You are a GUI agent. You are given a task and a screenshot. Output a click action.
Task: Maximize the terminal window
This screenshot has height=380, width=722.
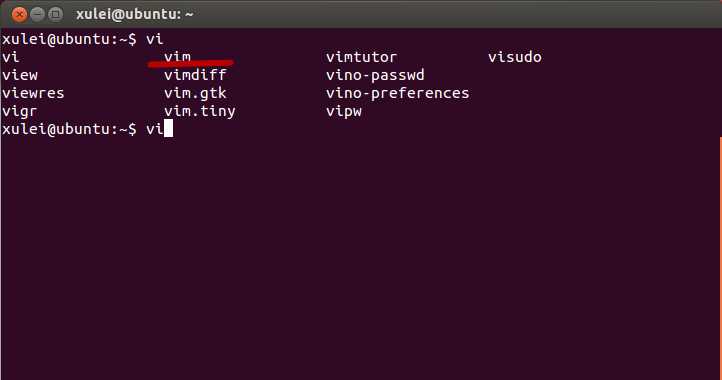click(55, 14)
